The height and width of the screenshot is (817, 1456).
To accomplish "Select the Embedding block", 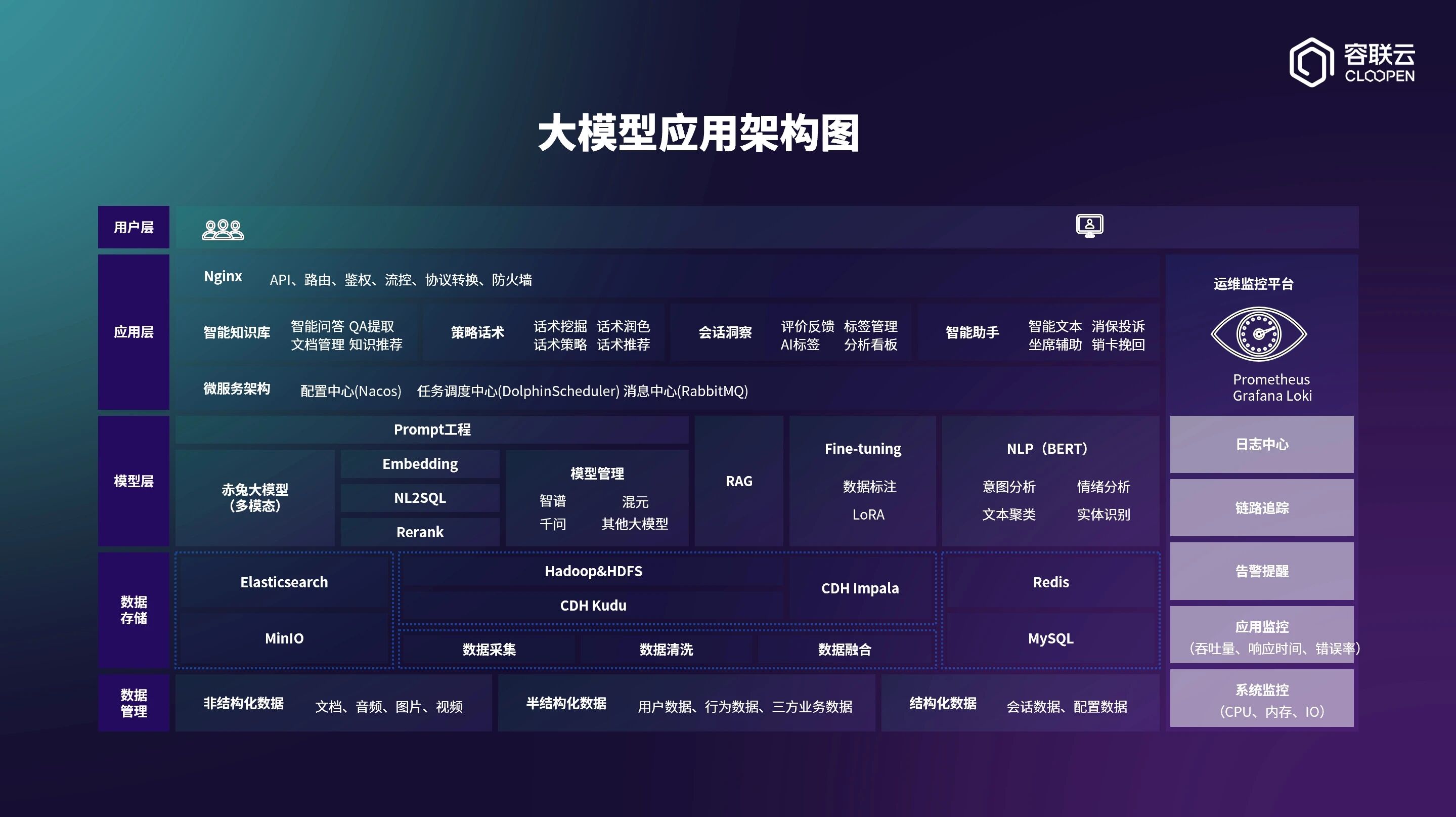I will [x=420, y=464].
